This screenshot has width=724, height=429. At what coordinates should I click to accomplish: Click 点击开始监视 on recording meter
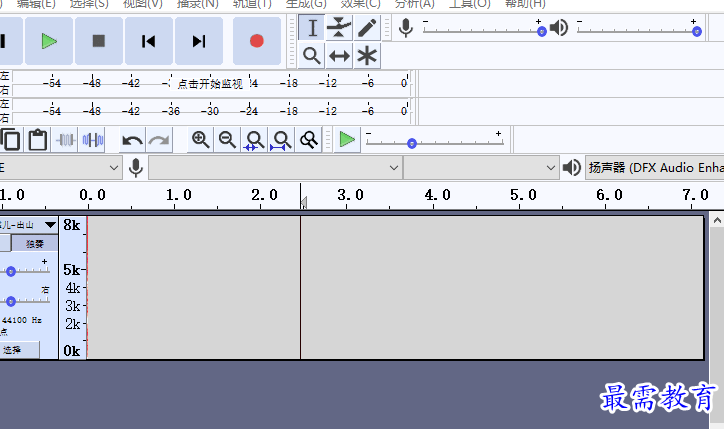(210, 84)
